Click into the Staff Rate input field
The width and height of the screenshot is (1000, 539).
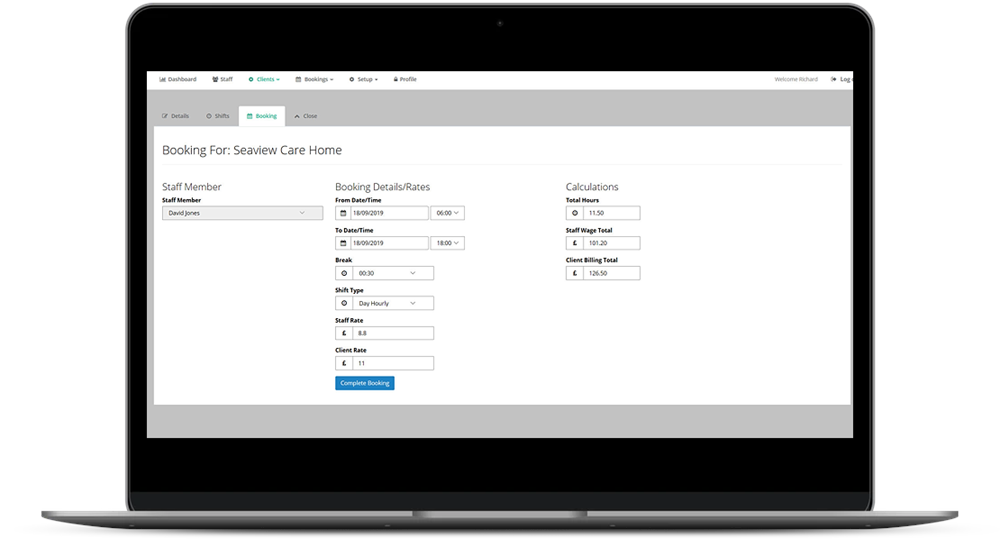(x=392, y=333)
